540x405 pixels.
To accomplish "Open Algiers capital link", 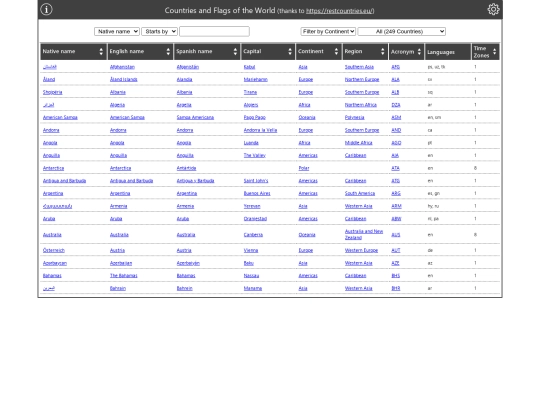I will (x=251, y=105).
